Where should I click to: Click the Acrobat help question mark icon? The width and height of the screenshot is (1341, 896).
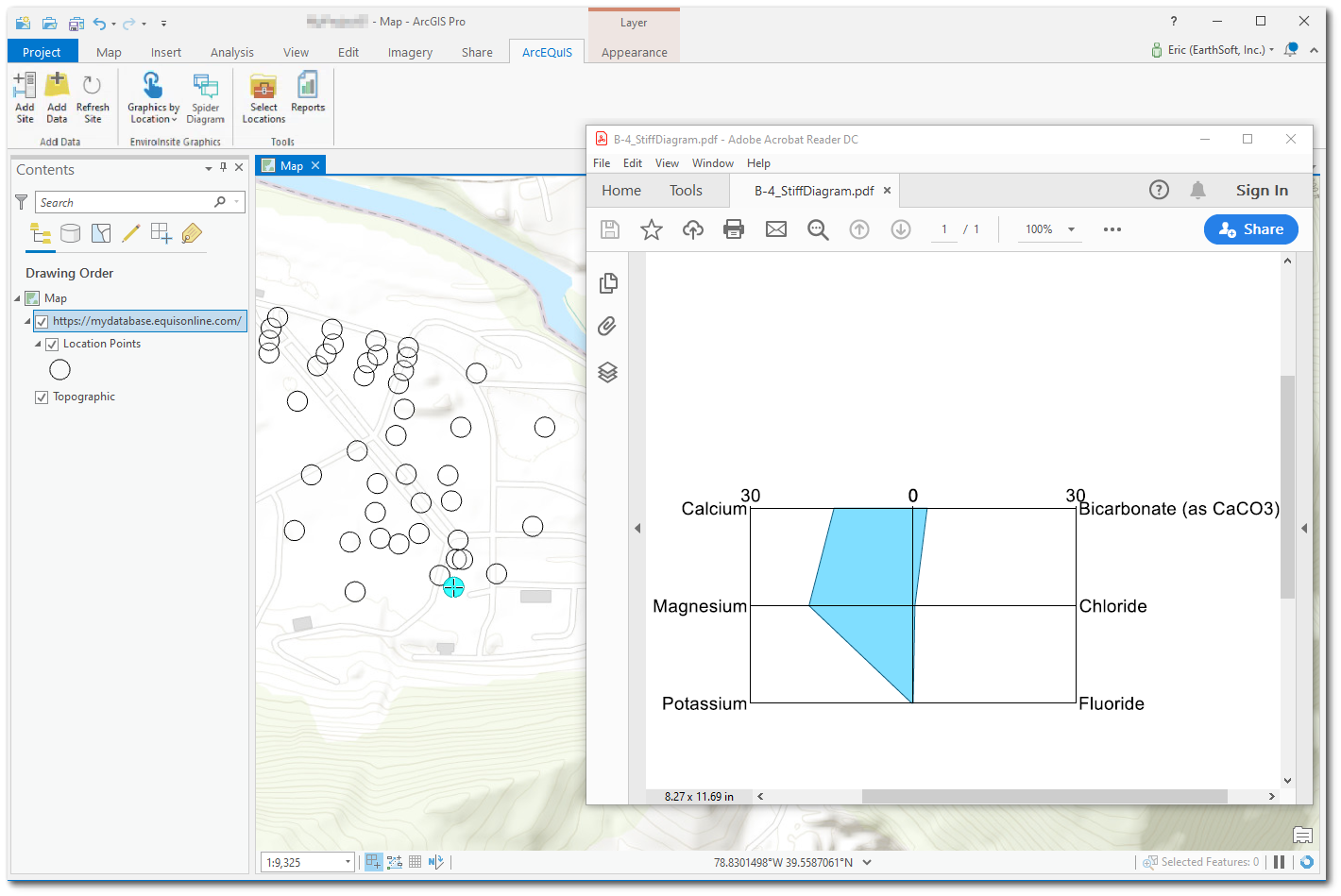pos(1159,190)
